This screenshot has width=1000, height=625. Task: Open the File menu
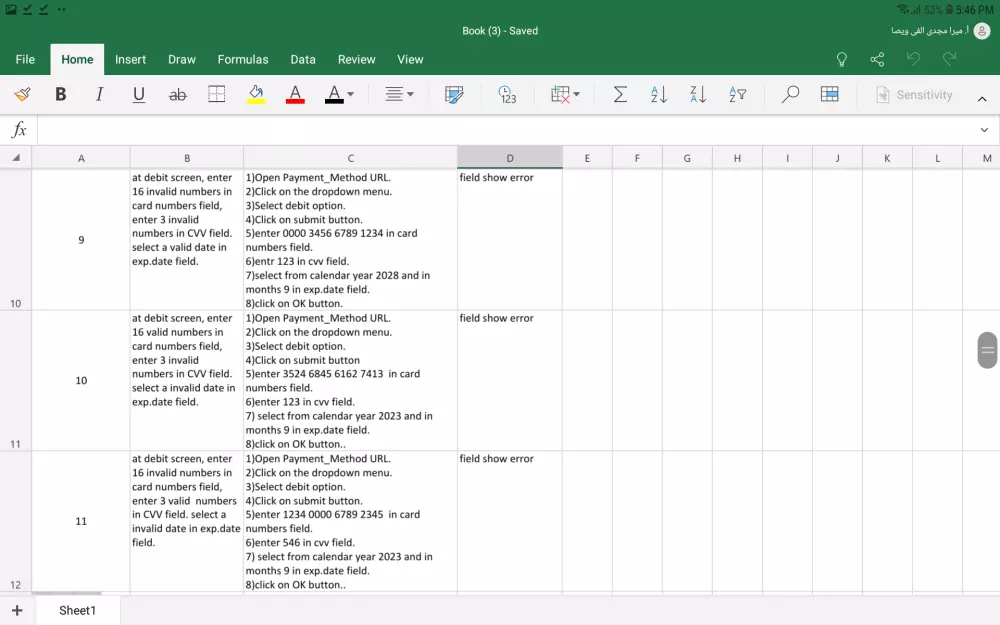click(25, 60)
